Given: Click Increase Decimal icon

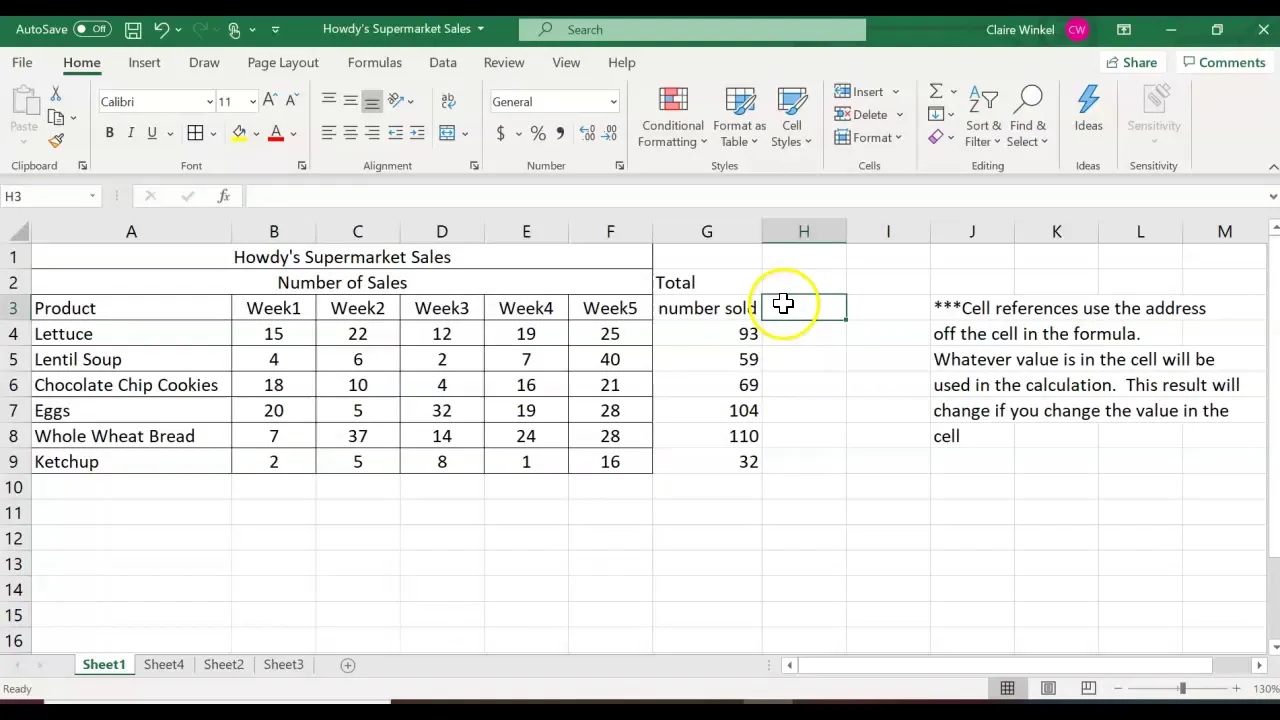Looking at the screenshot, I should (586, 133).
